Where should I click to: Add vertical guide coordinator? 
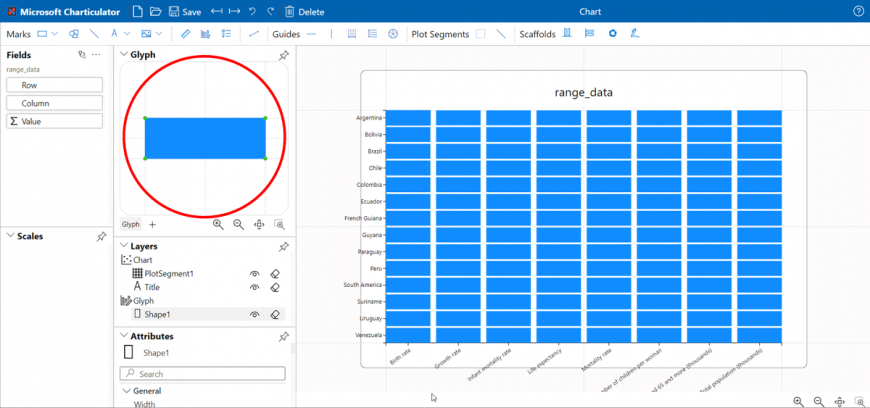point(352,34)
